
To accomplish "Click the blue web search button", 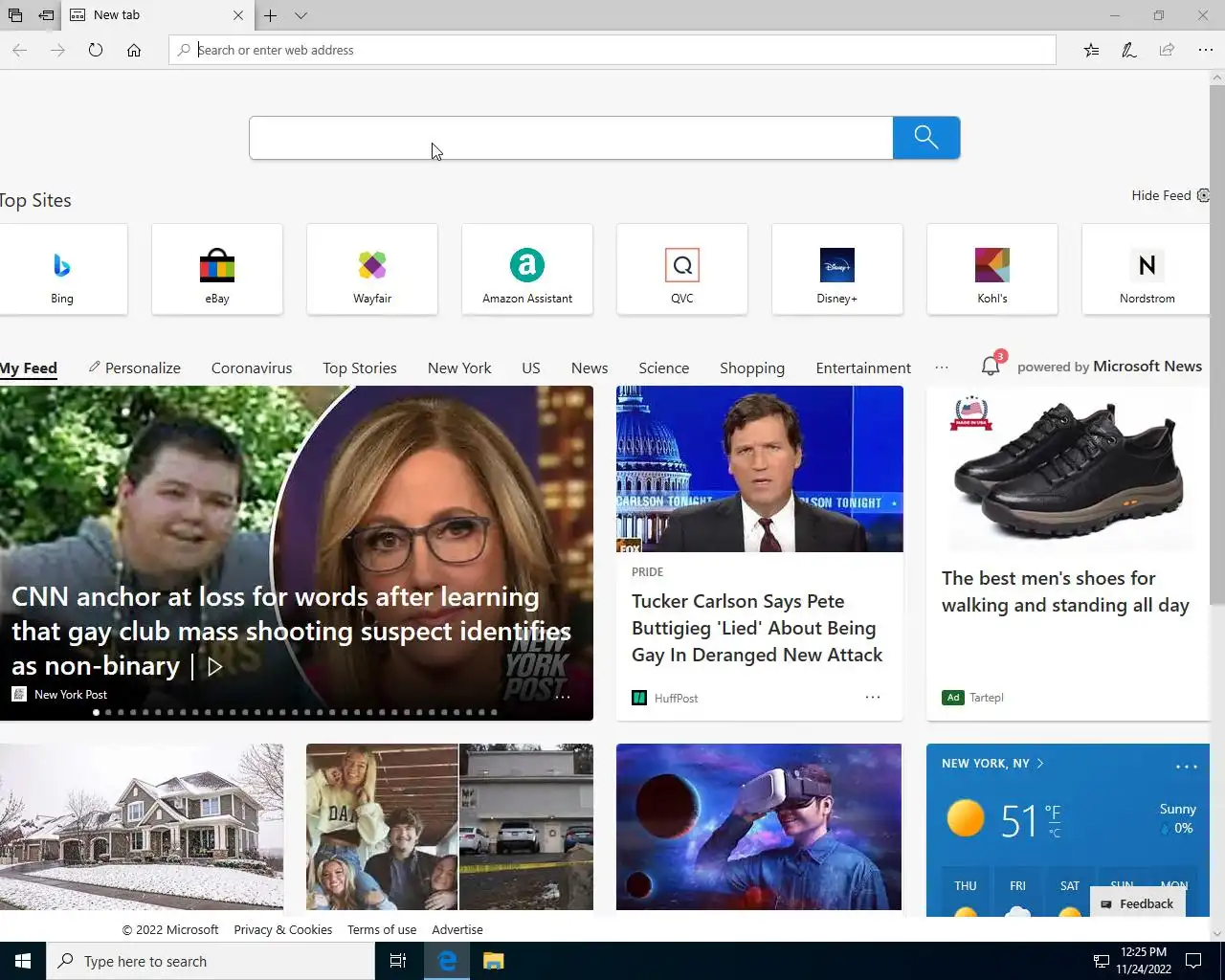I will (x=926, y=138).
